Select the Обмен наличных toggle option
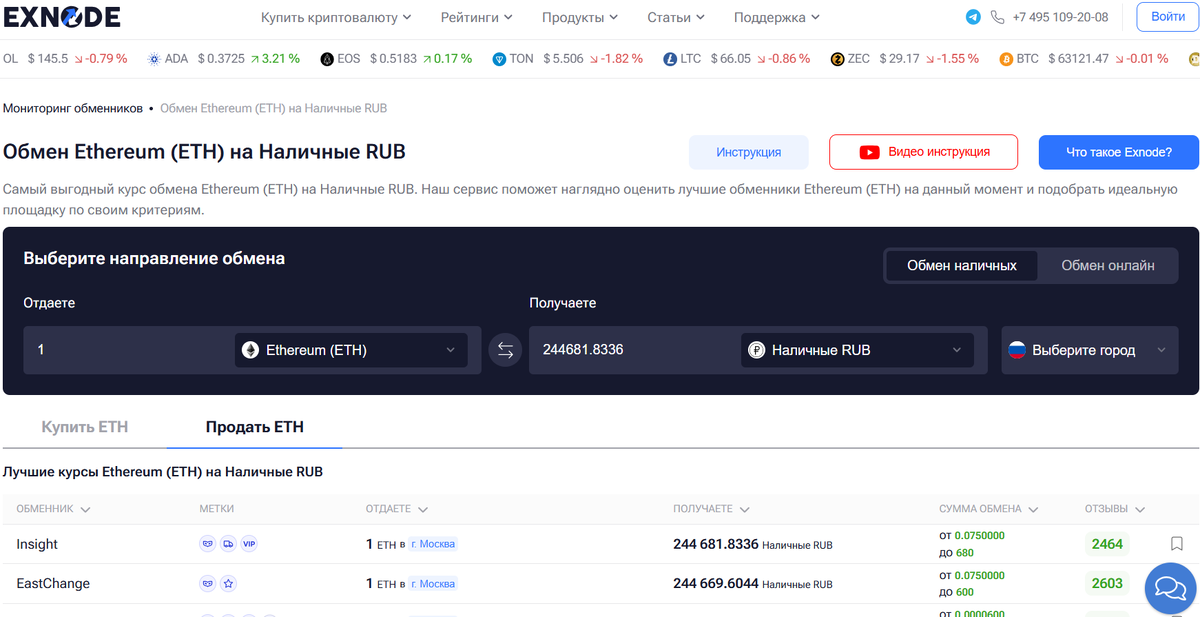 (x=962, y=265)
